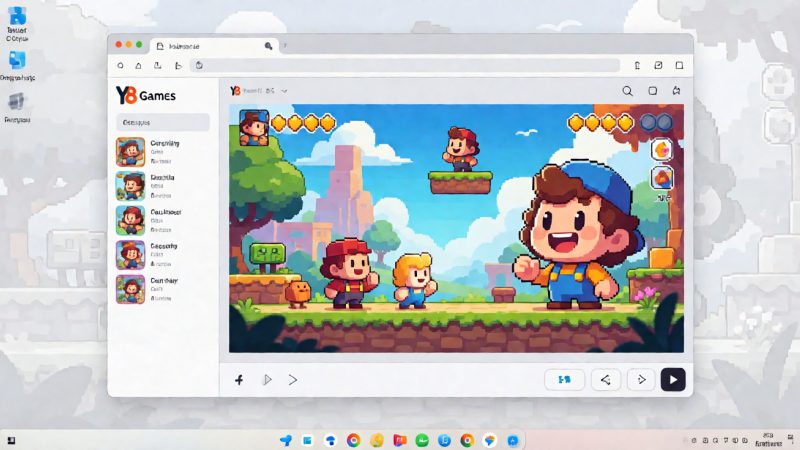Image resolution: width=800 pixels, height=450 pixels.
Task: Open the fifth game thumbnail in the sidebar list
Action: (130, 289)
